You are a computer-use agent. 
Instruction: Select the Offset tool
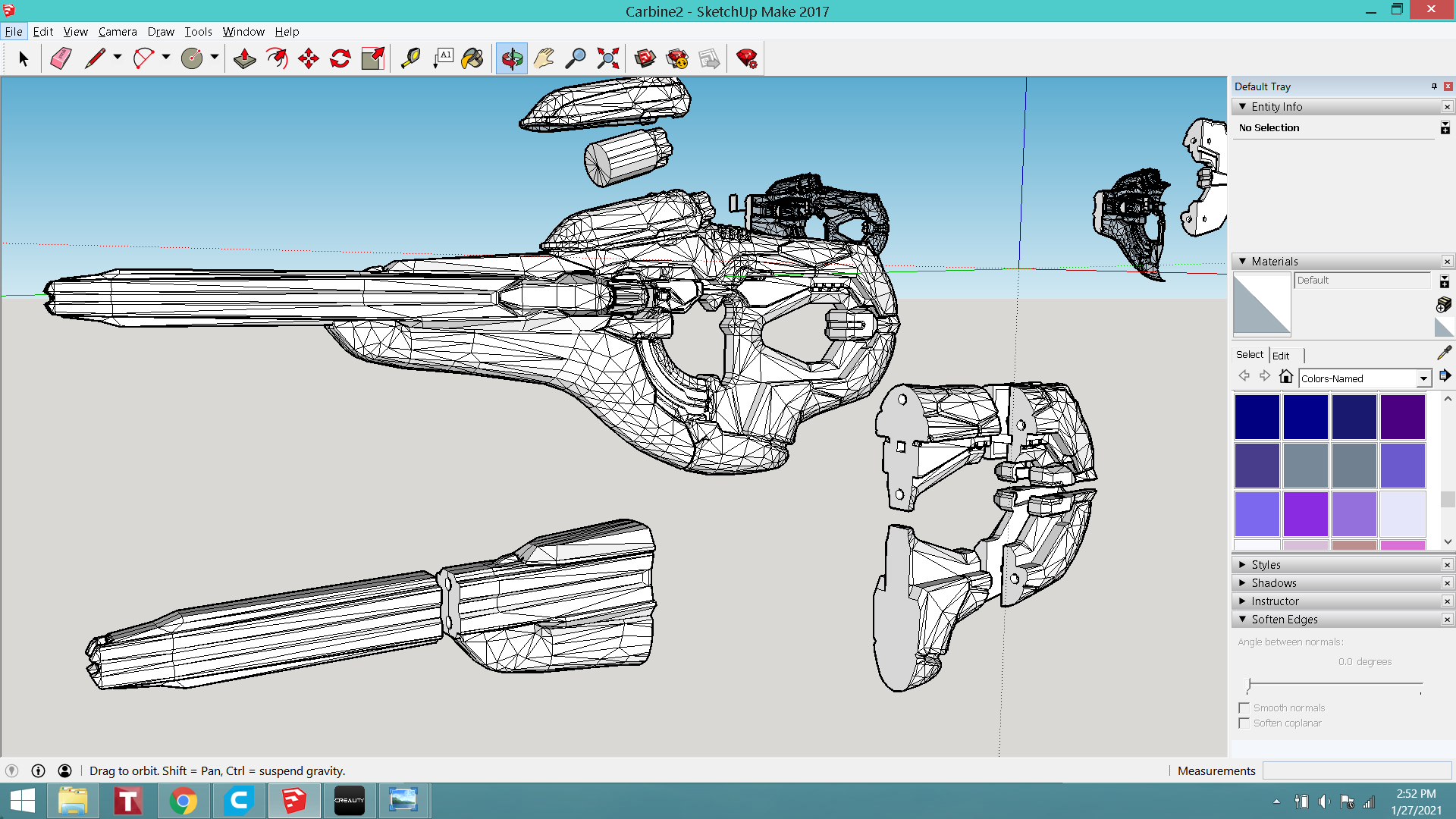[277, 58]
